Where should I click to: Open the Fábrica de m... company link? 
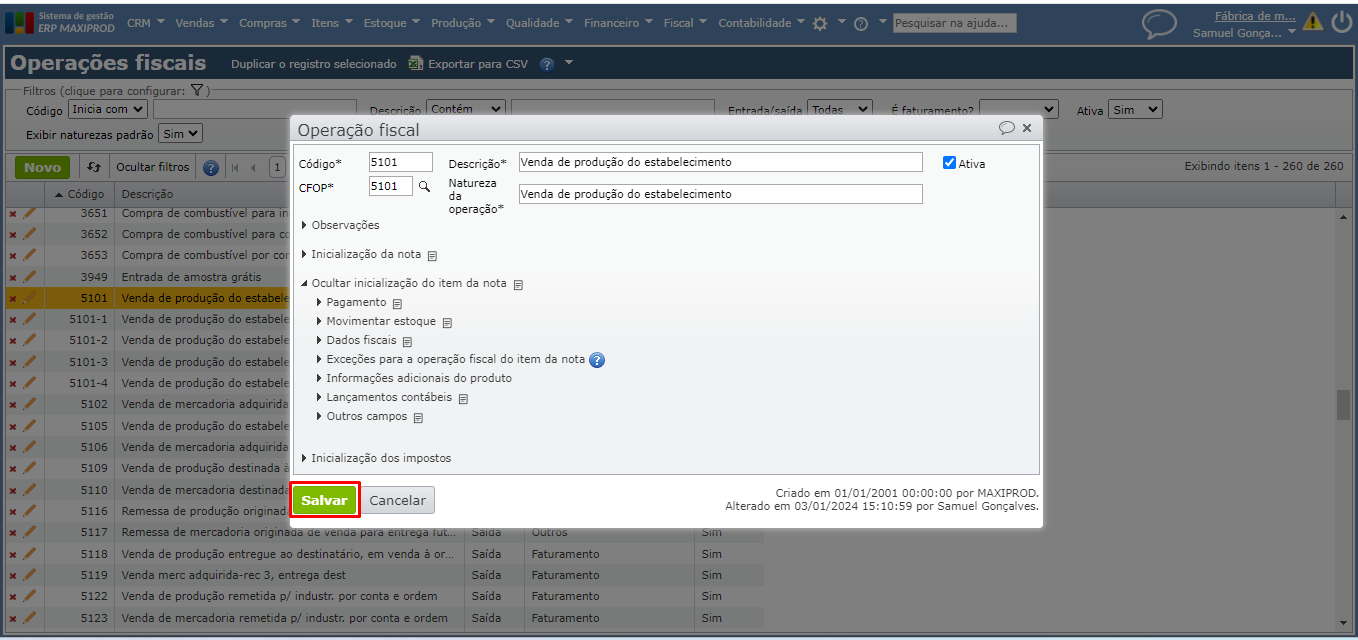[1255, 16]
